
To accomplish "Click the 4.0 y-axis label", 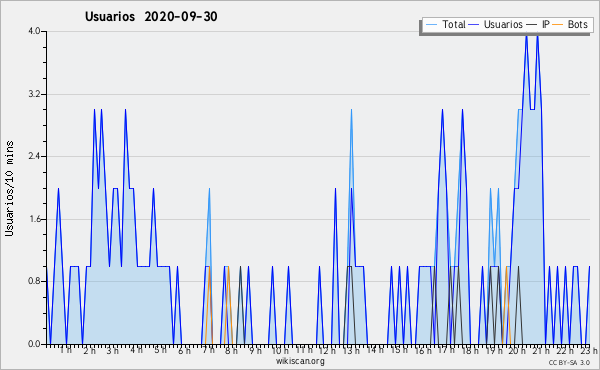I will click(34, 31).
